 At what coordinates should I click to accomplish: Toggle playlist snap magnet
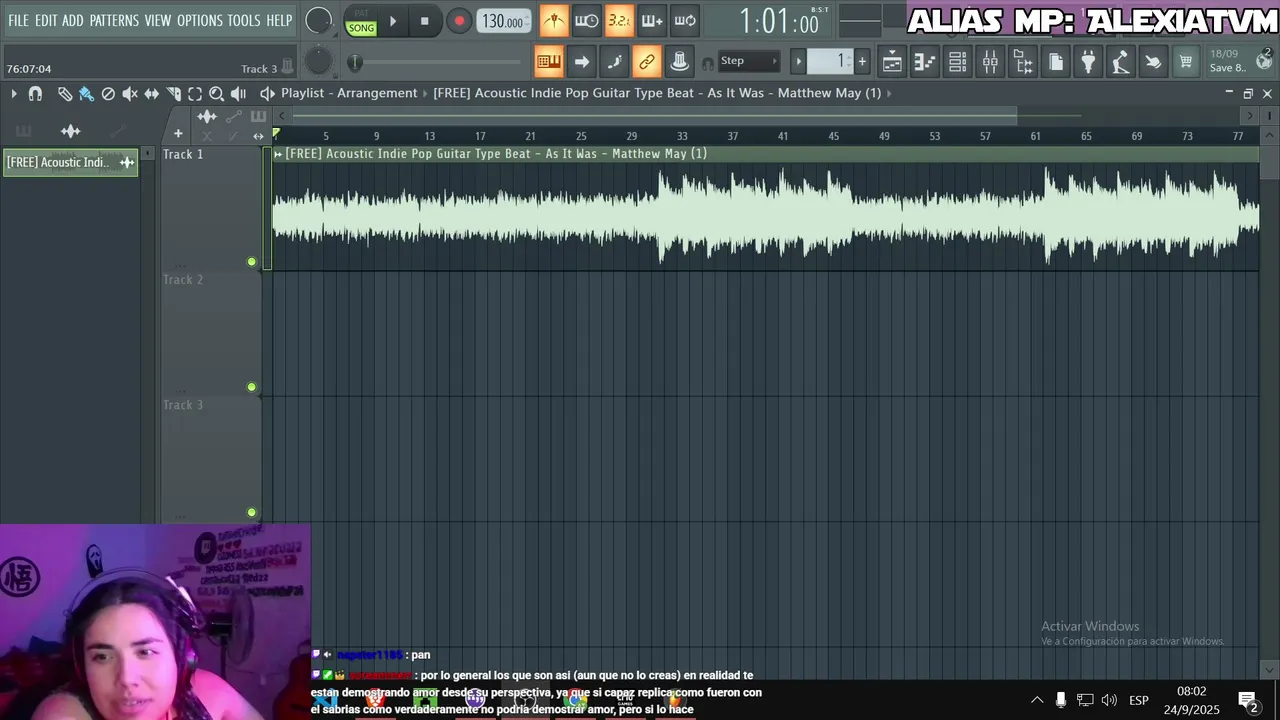tap(35, 93)
